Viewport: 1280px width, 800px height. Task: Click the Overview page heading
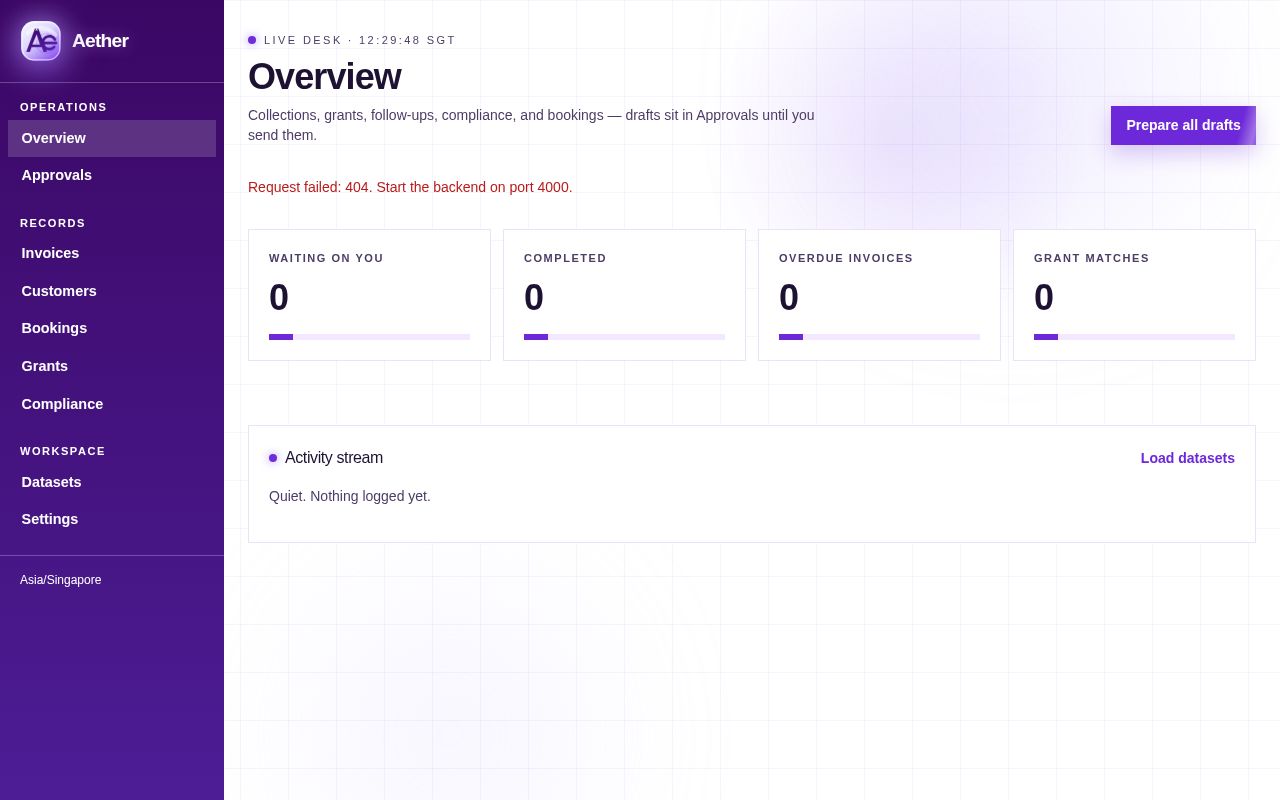(x=324, y=77)
